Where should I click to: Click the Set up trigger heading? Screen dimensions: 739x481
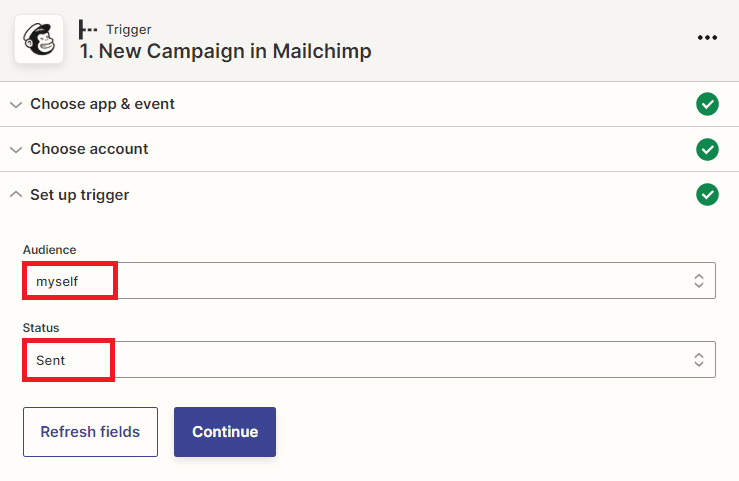(x=79, y=194)
